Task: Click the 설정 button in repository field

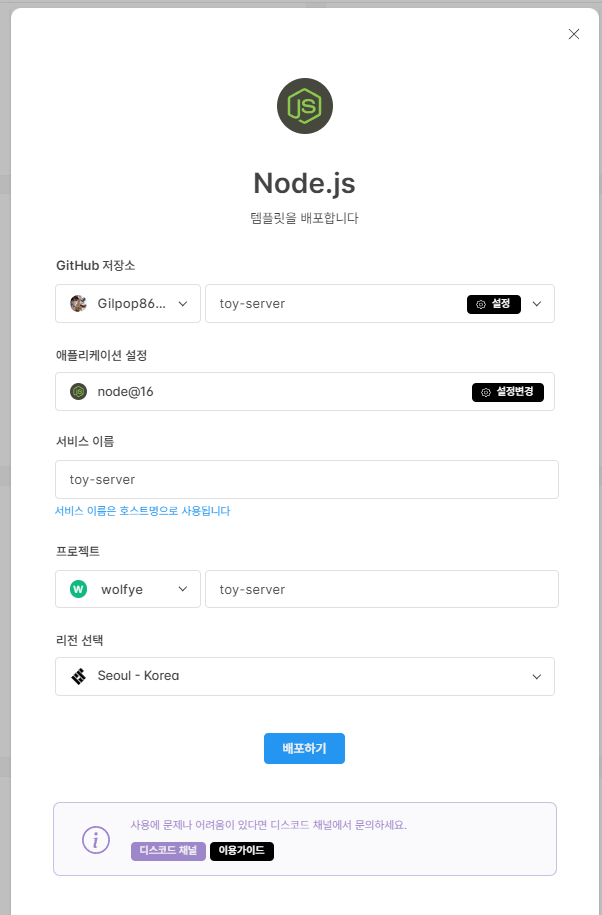Action: (x=494, y=304)
